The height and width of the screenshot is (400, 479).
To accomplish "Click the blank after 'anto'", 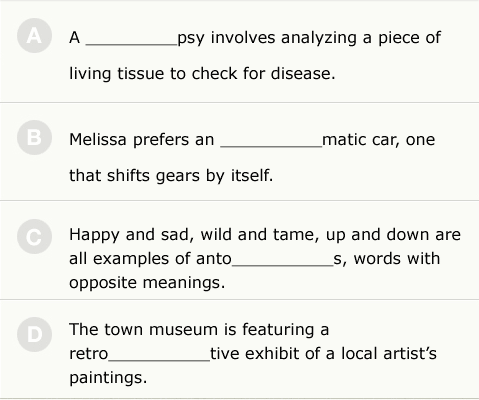I will click(282, 263).
